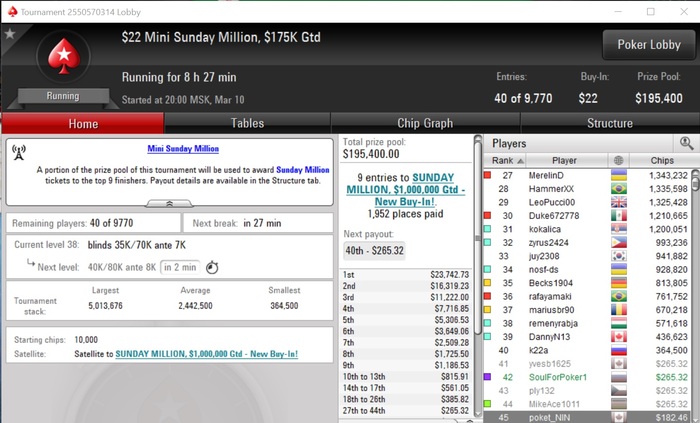Click LeoPucci00's UK flag
This screenshot has height=423, width=700.
click(x=619, y=202)
